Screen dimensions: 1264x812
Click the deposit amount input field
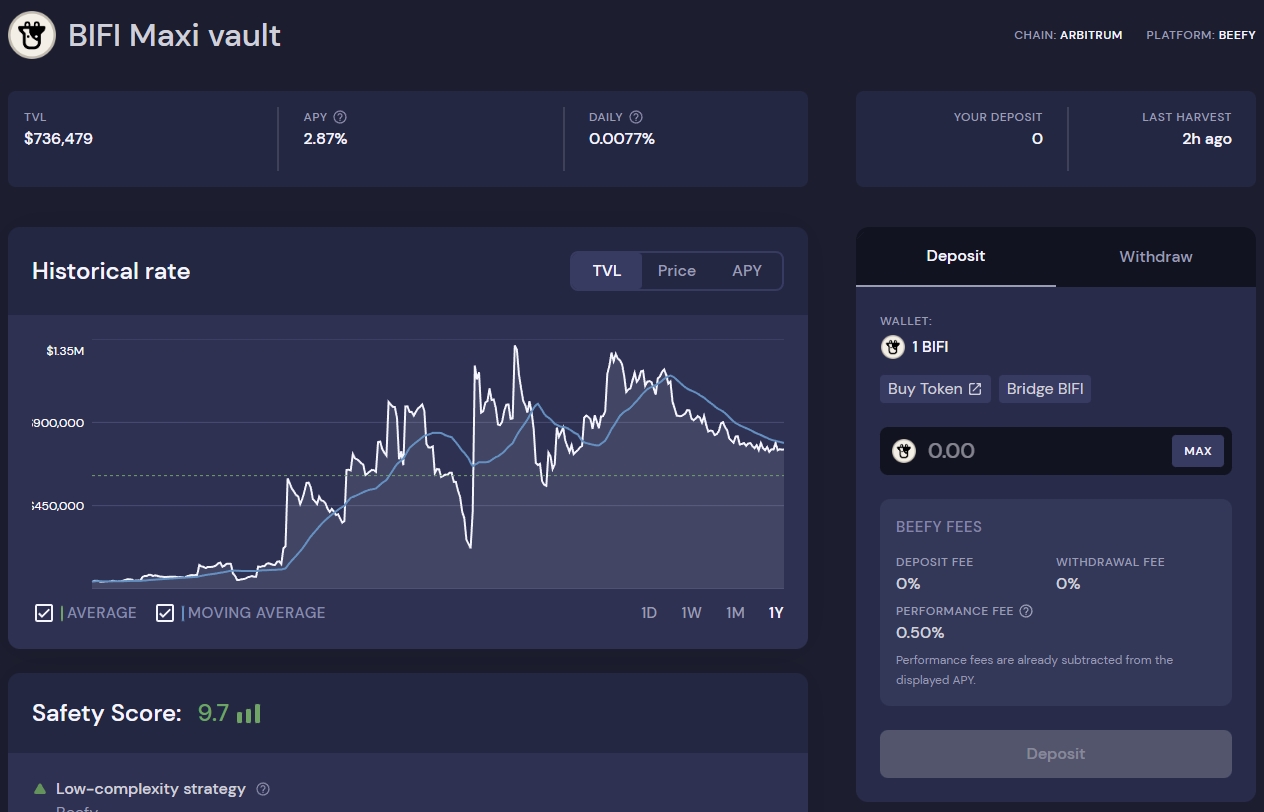pyautogui.click(x=1030, y=451)
